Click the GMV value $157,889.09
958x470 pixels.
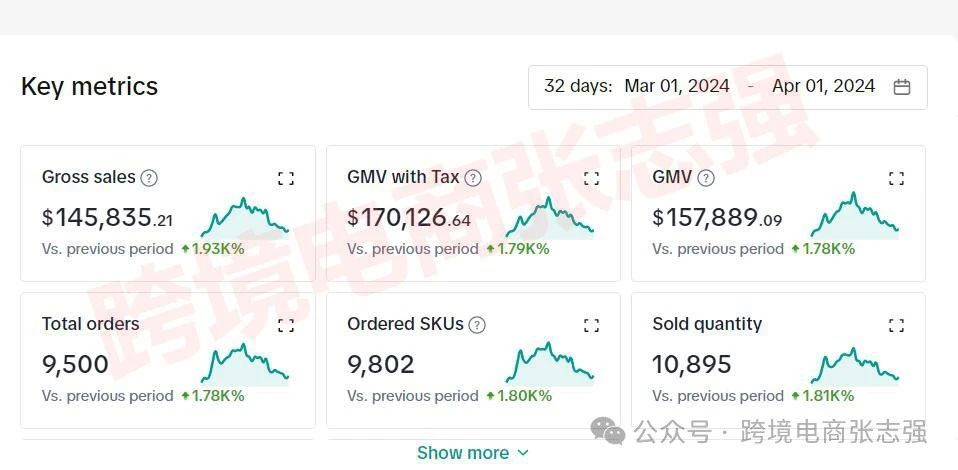pos(717,217)
